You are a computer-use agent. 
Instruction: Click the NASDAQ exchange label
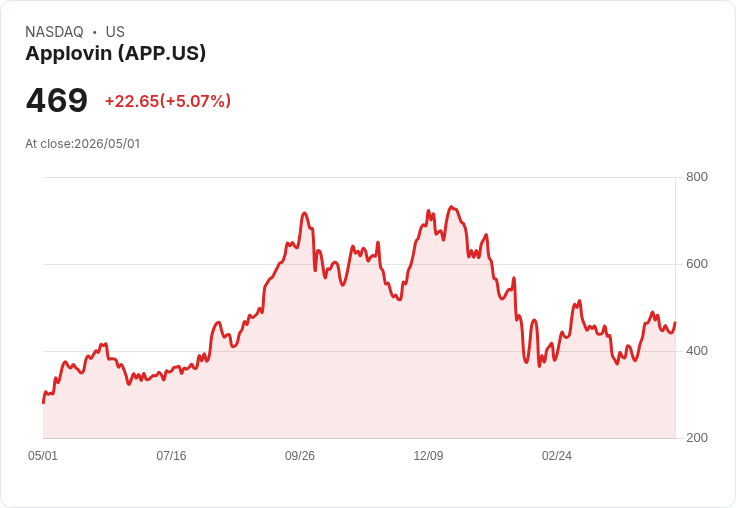click(54, 32)
